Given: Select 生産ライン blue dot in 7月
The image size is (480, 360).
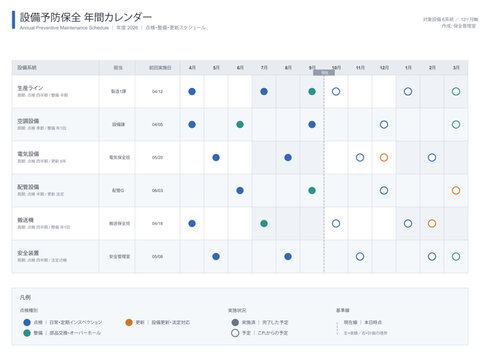Looking at the screenshot, I should [264, 91].
